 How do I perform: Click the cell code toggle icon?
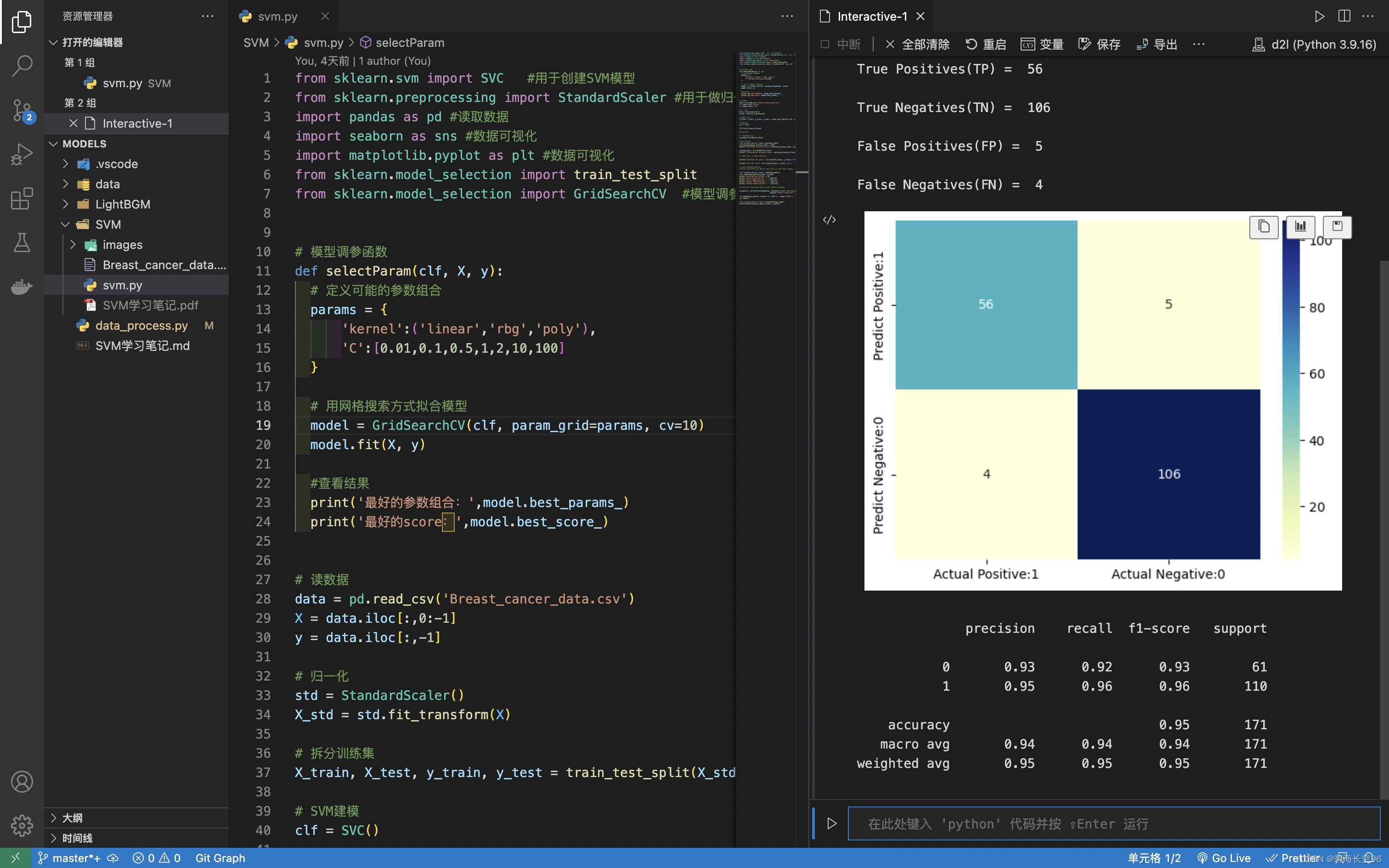tap(830, 220)
